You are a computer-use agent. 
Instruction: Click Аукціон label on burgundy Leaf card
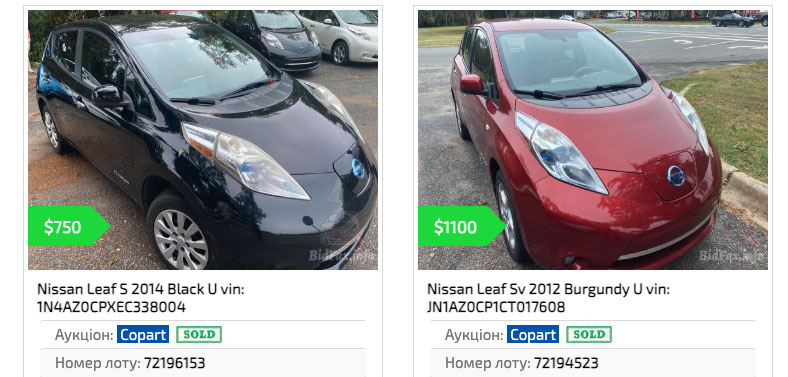coord(474,335)
